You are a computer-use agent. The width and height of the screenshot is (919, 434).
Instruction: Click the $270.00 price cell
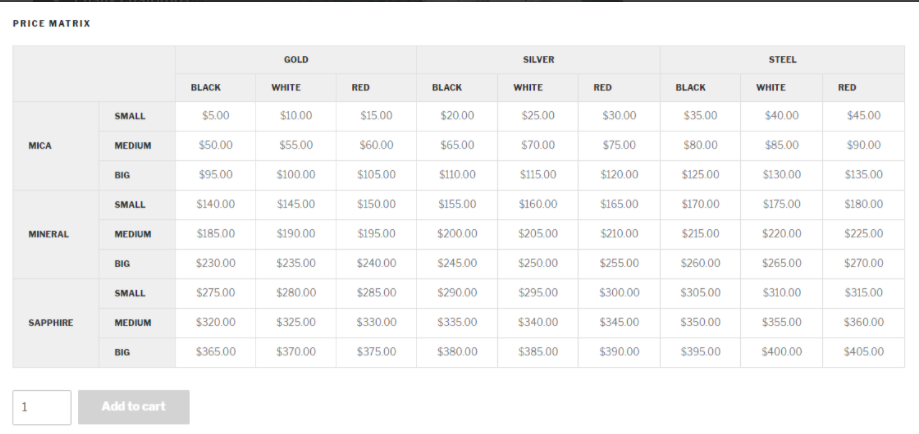coord(863,264)
